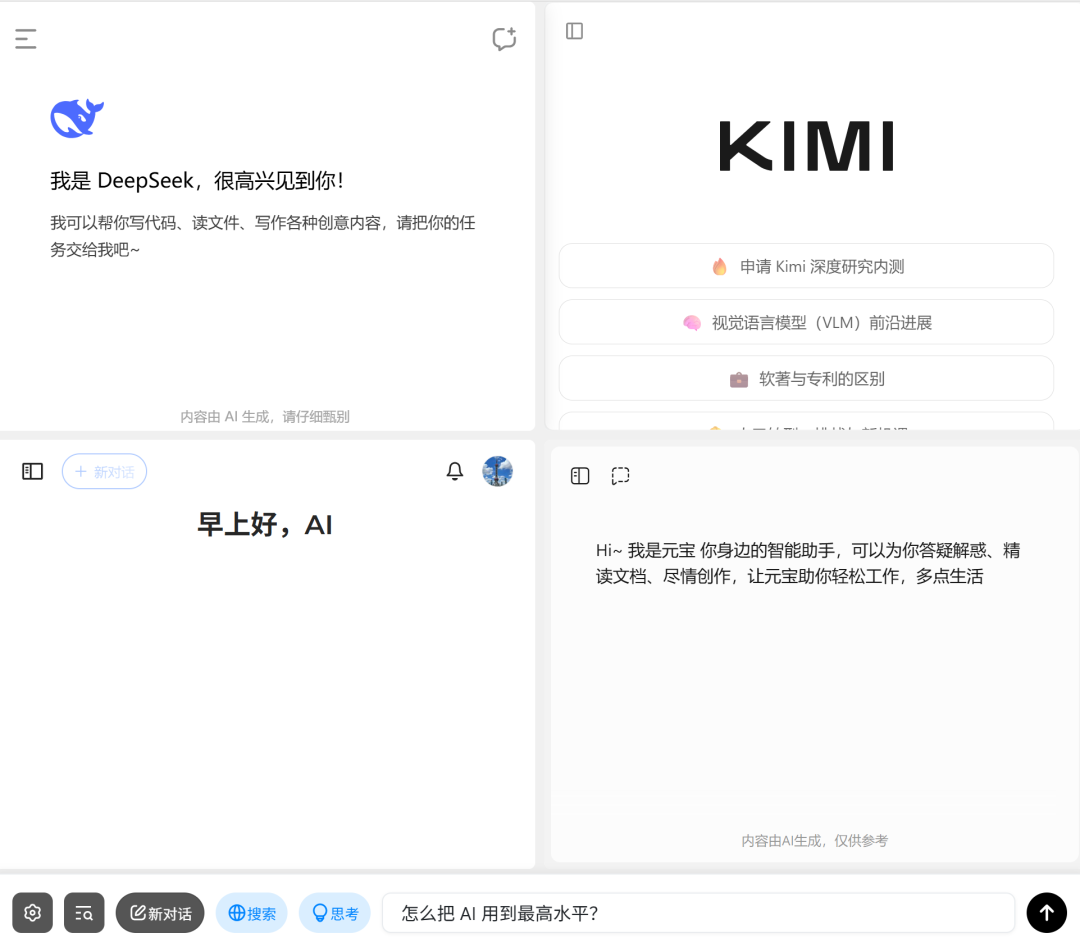Toggle 搜索 web search mode
This screenshot has width=1080, height=947.
[251, 913]
